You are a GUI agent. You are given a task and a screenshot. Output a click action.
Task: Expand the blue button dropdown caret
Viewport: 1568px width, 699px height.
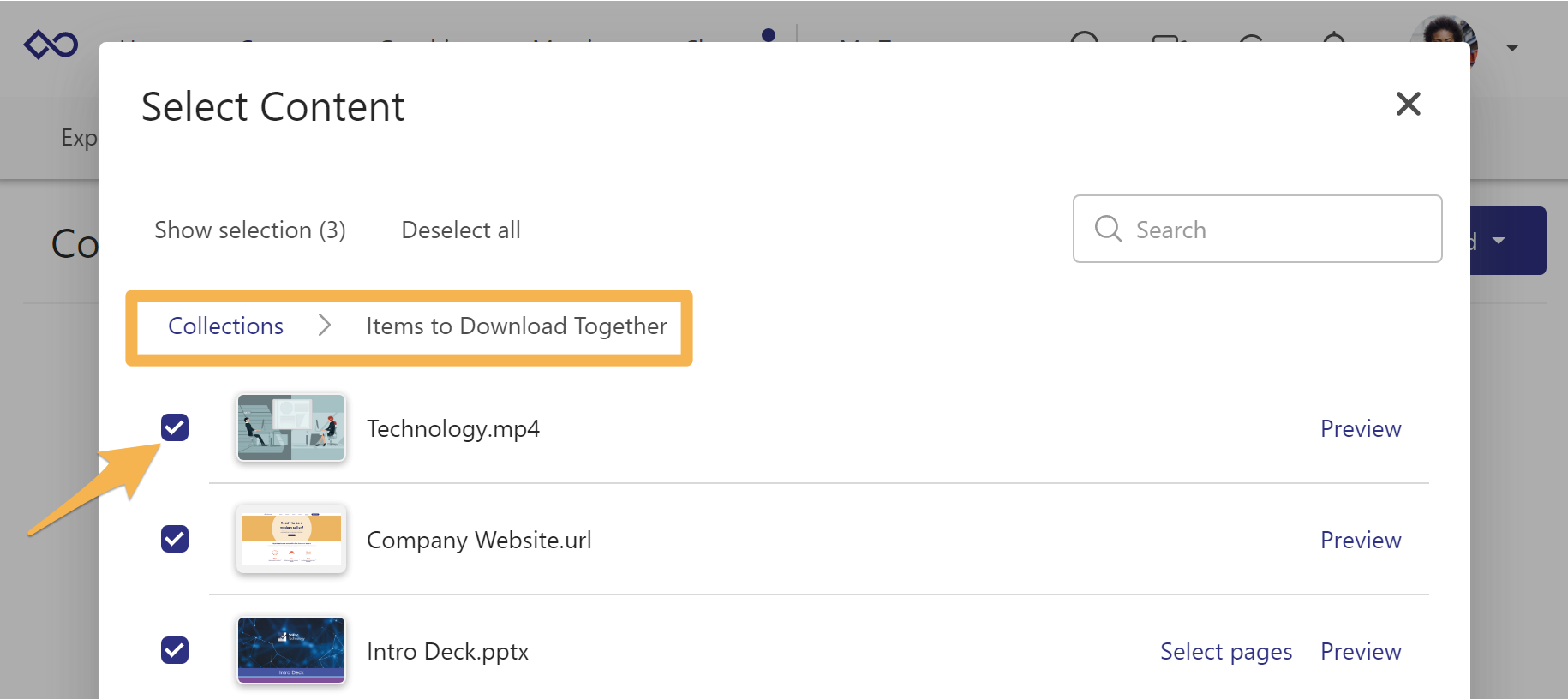coord(1499,241)
